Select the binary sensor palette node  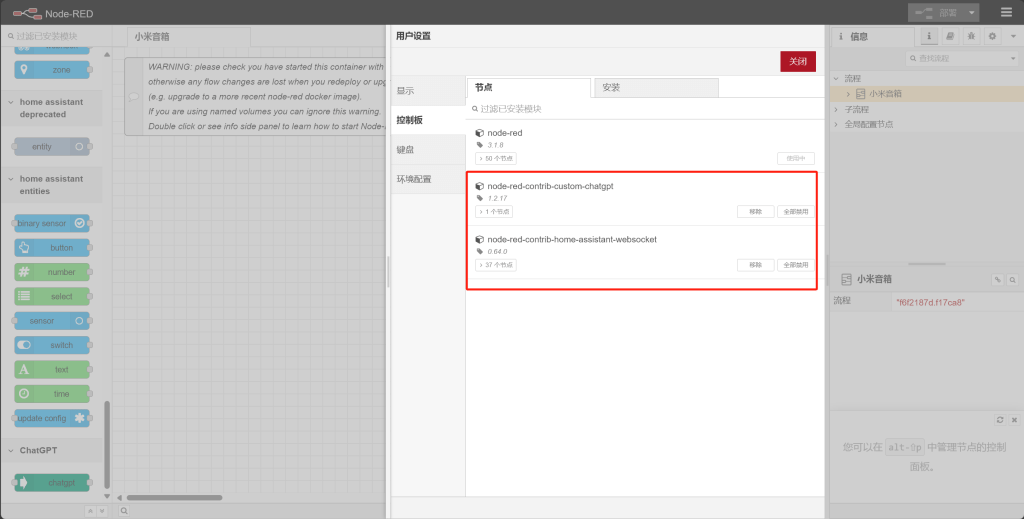point(52,223)
